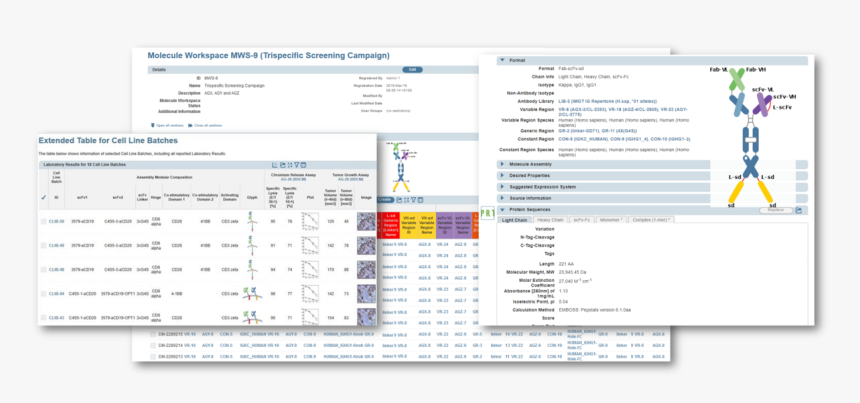
Task: Switch to the scFv-Fc tab
Action: pos(581,219)
